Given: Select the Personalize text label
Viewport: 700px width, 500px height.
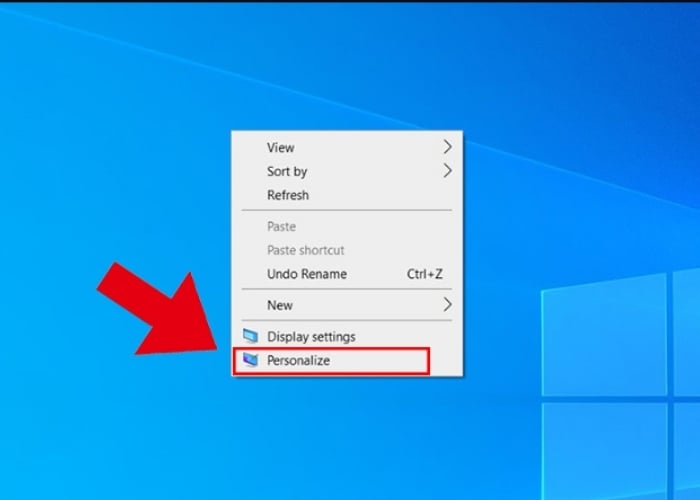Looking at the screenshot, I should point(298,360).
